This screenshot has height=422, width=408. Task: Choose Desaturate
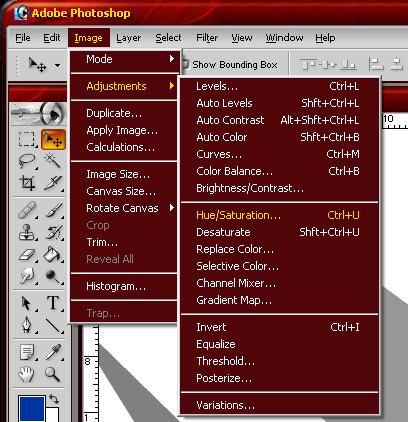coord(279,232)
